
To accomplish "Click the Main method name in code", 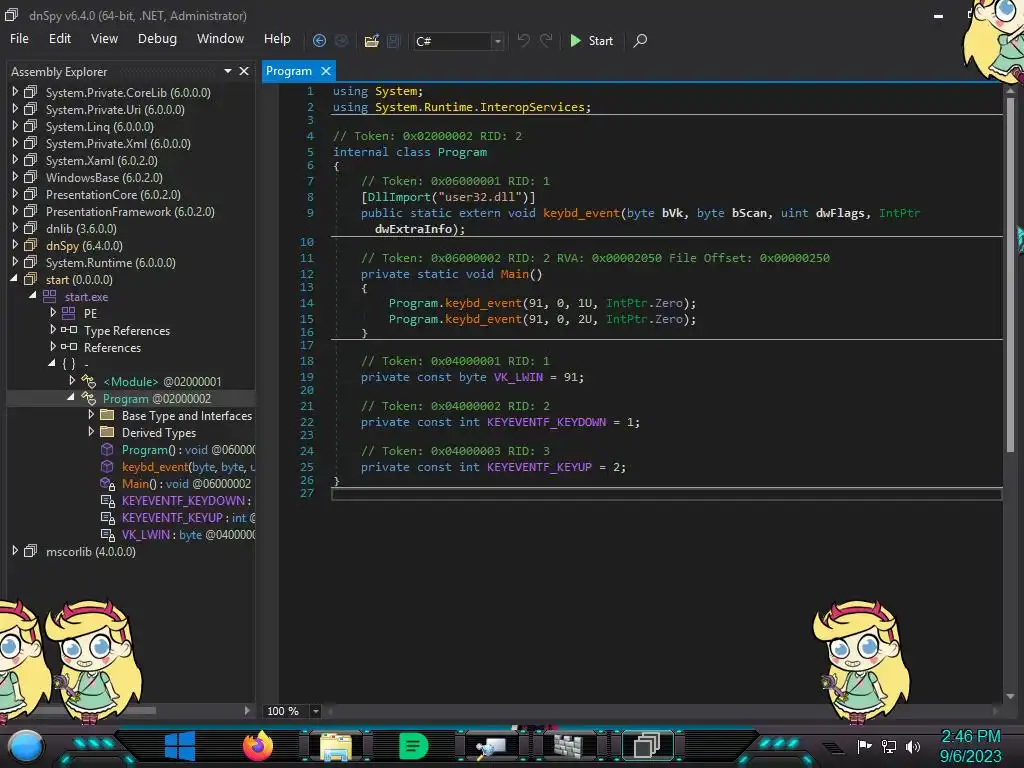I will 514,274.
